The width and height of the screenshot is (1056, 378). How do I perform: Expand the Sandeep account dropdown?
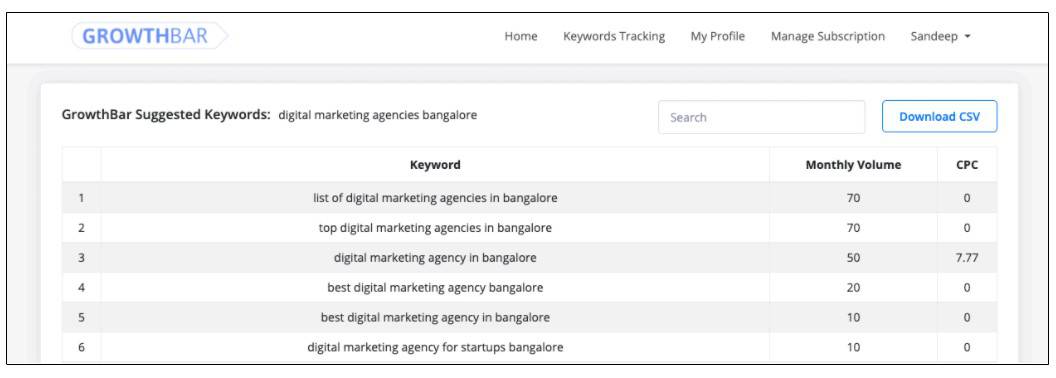940,36
